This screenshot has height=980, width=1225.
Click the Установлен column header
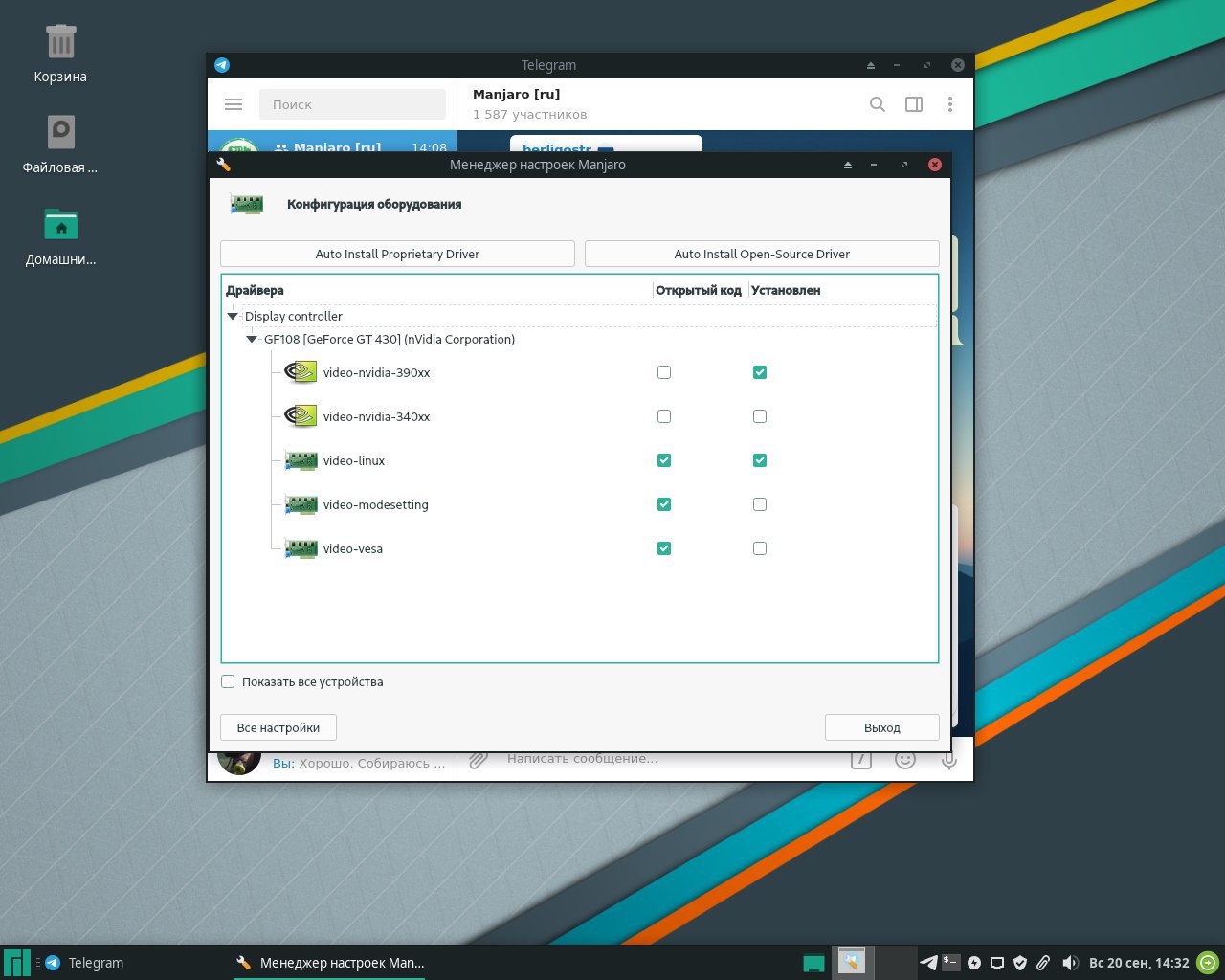[786, 290]
